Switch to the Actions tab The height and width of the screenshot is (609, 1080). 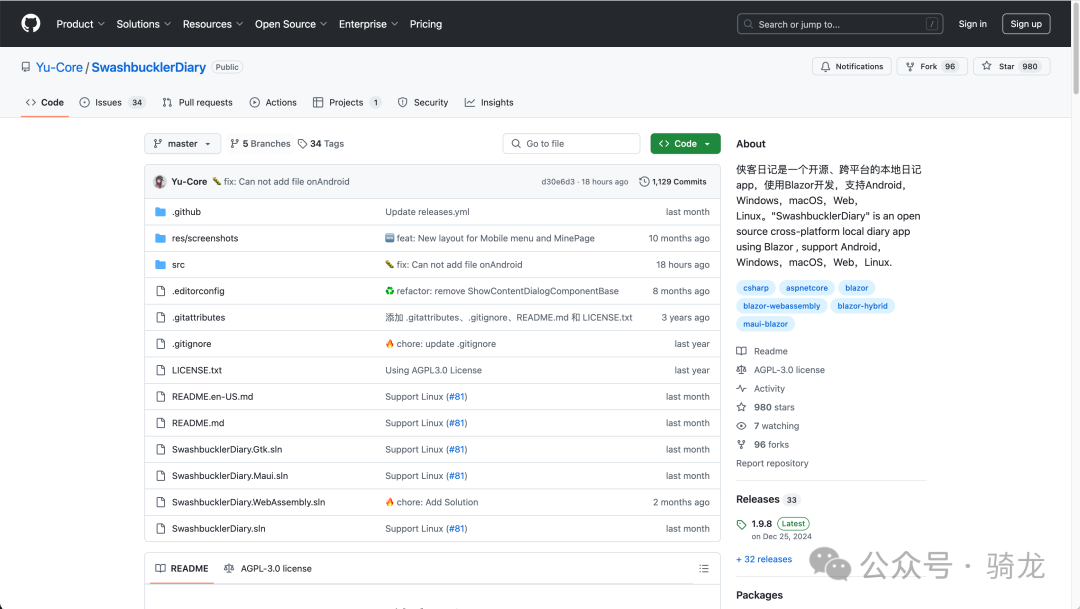(273, 103)
